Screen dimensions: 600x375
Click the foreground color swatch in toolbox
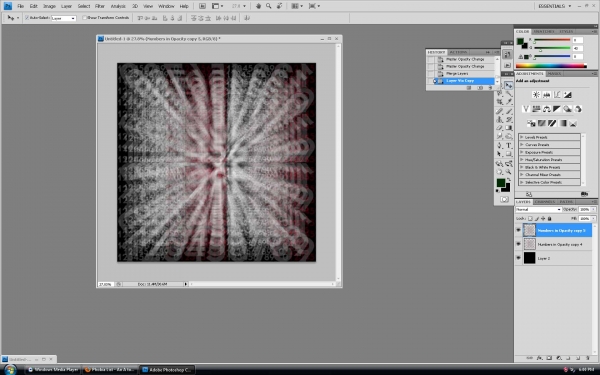(501, 183)
